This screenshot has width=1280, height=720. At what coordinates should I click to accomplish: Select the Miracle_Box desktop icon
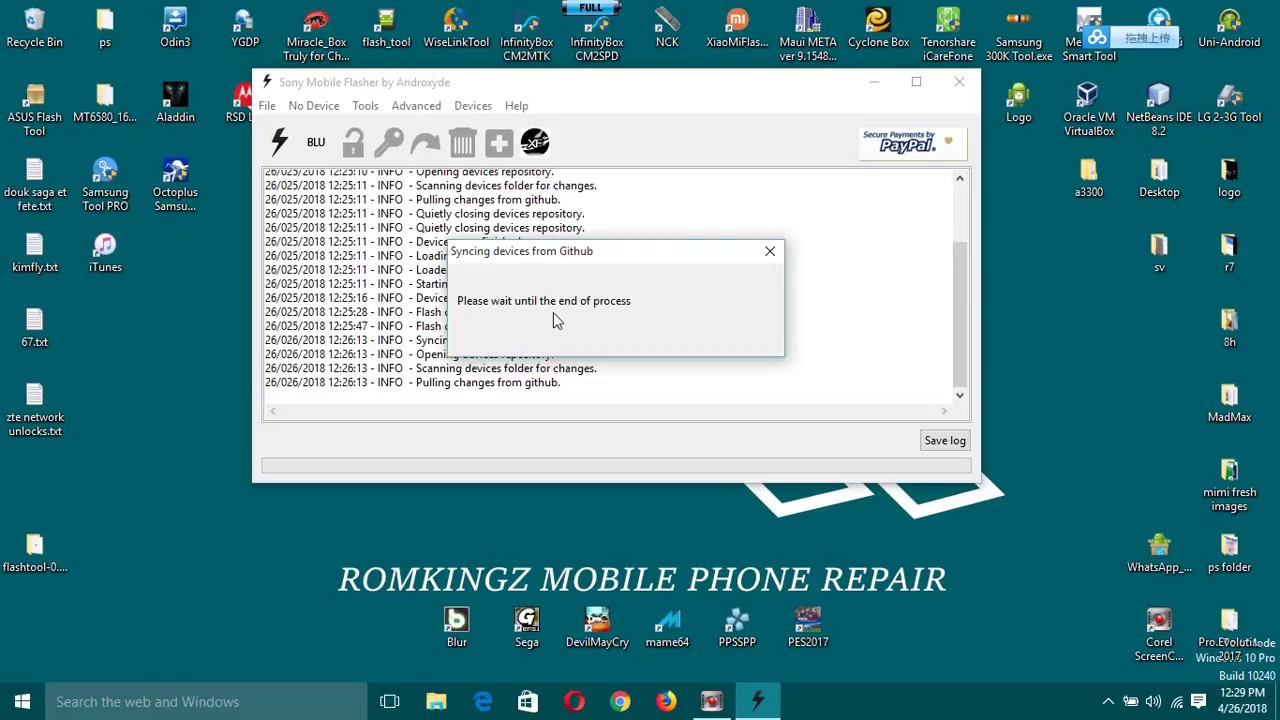(316, 35)
